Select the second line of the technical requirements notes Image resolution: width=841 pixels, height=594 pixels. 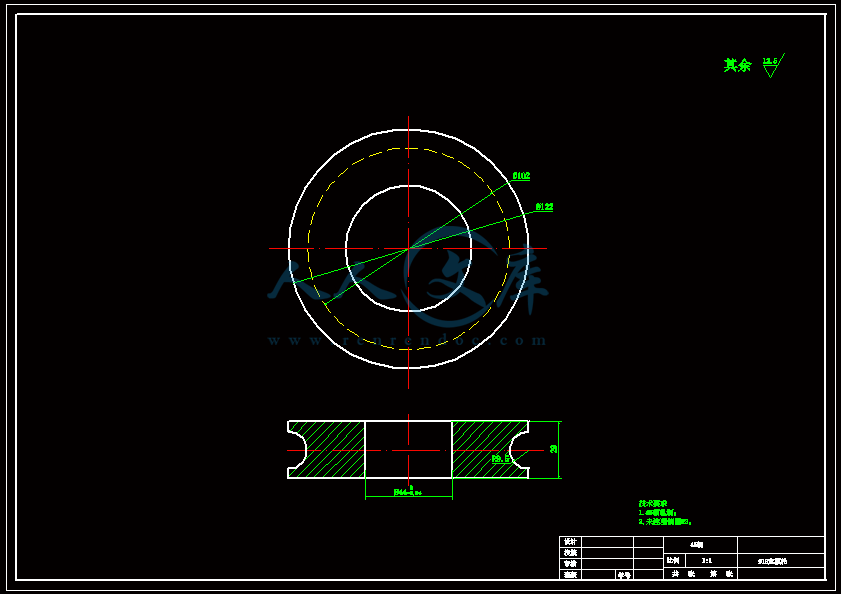(665, 521)
